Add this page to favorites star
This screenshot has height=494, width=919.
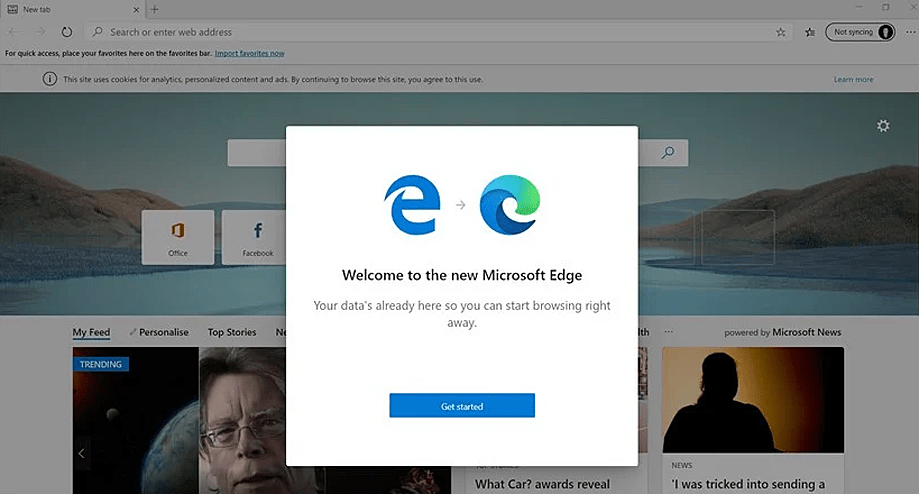(x=781, y=32)
